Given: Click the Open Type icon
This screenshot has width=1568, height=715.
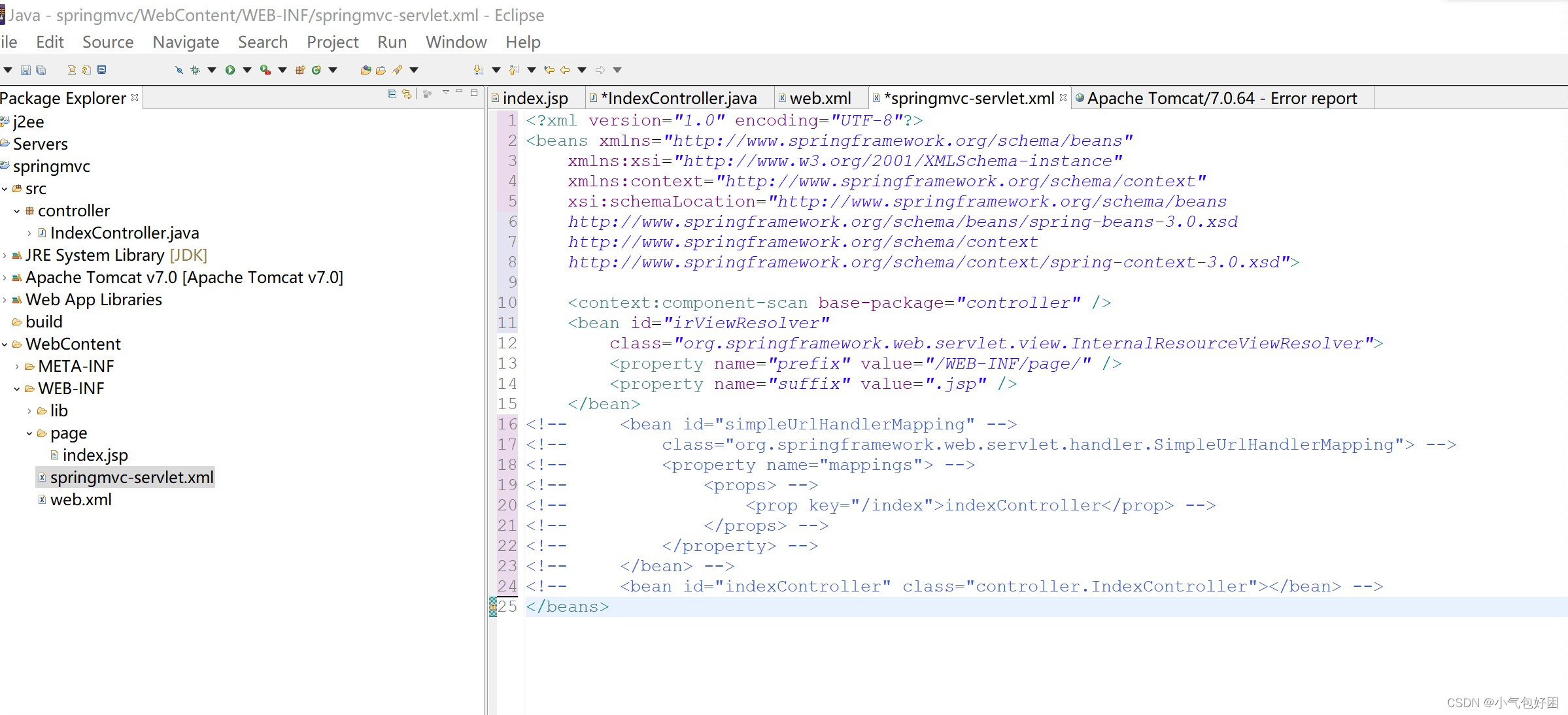Looking at the screenshot, I should click(x=366, y=70).
